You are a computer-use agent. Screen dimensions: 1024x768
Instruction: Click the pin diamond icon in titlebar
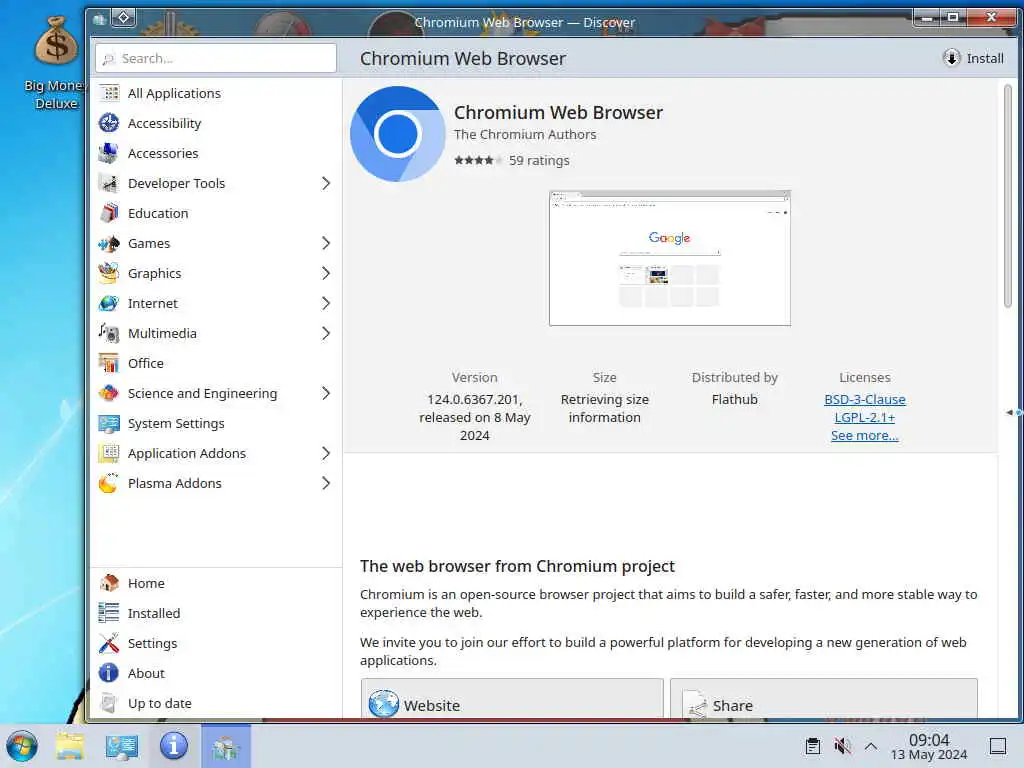(123, 18)
